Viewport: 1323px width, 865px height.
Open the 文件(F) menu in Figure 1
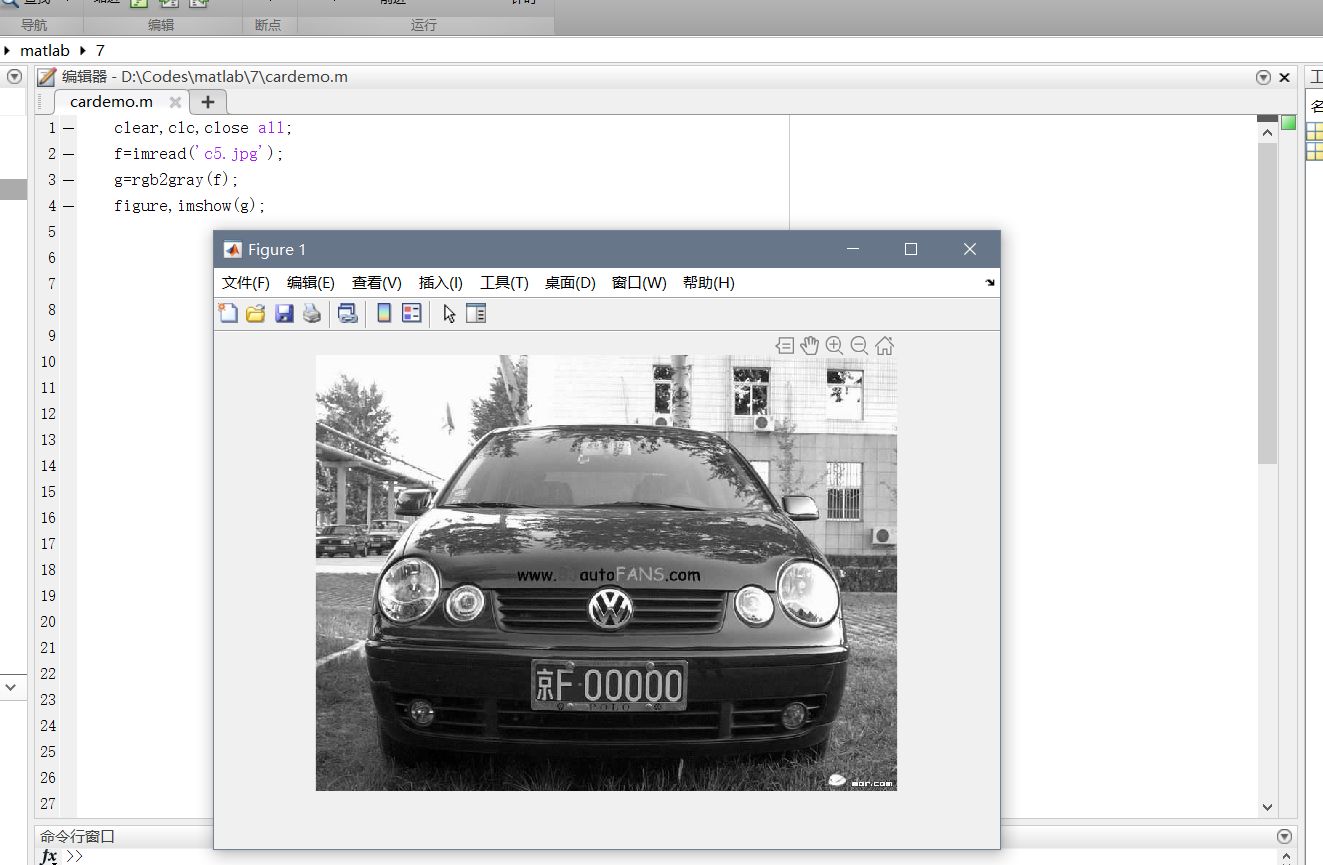(x=246, y=283)
